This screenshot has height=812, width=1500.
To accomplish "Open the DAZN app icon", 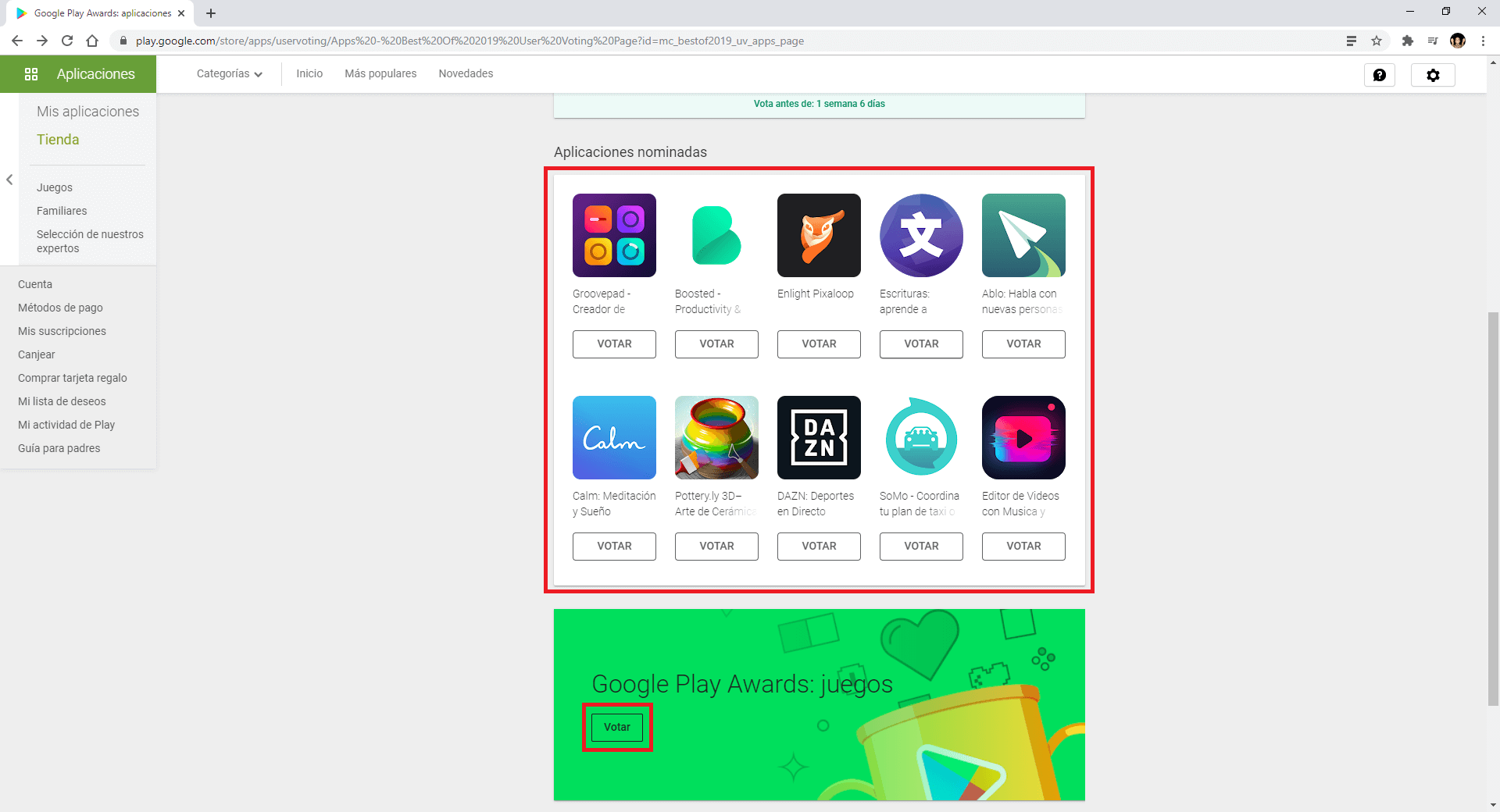I will coord(819,437).
